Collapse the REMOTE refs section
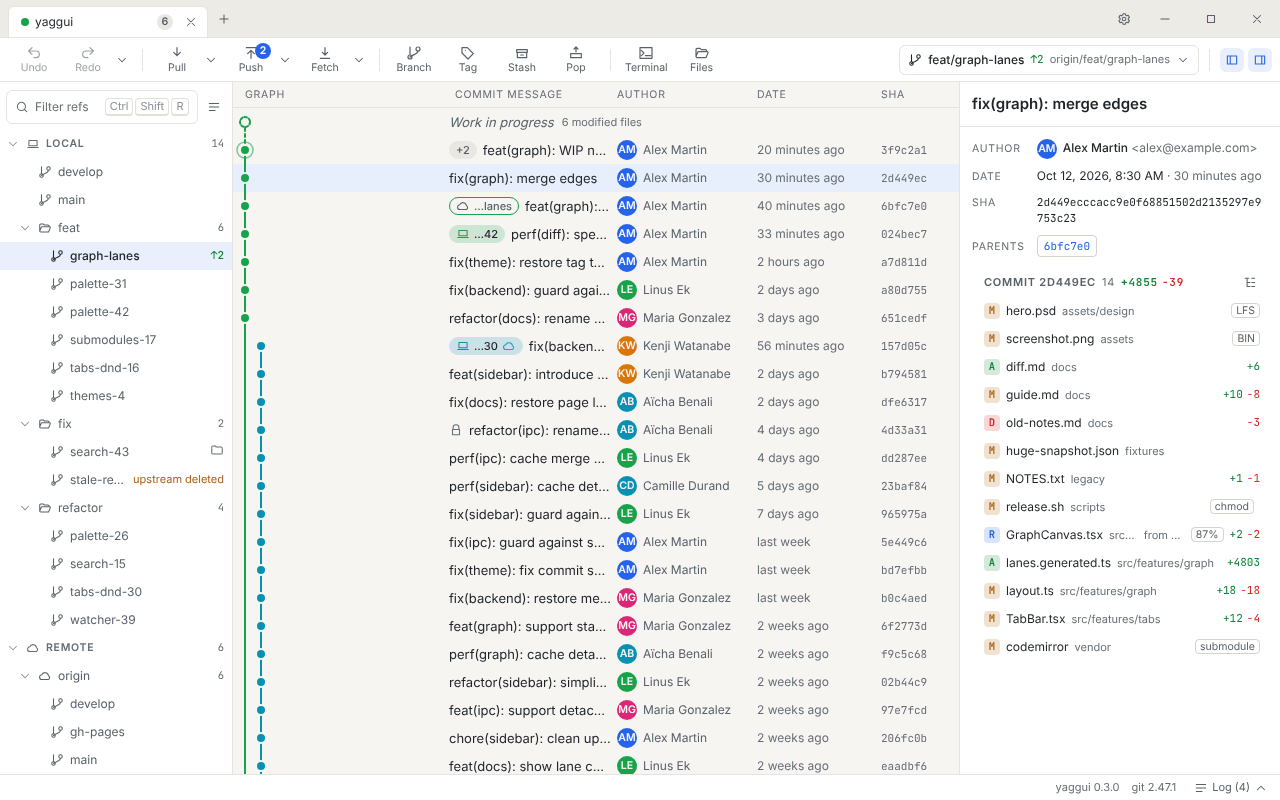1280x800 pixels. point(13,648)
